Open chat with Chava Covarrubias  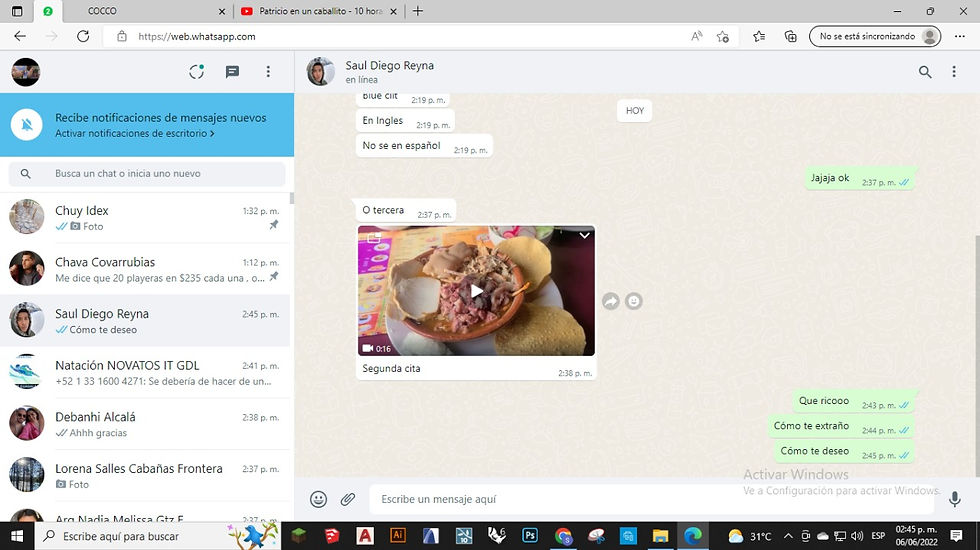[145, 269]
